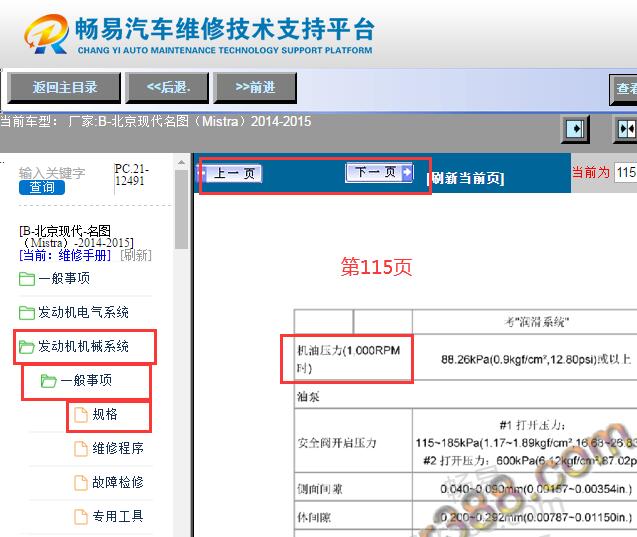Open the 维修程序 document
This screenshot has width=637, height=537.
coord(118,448)
